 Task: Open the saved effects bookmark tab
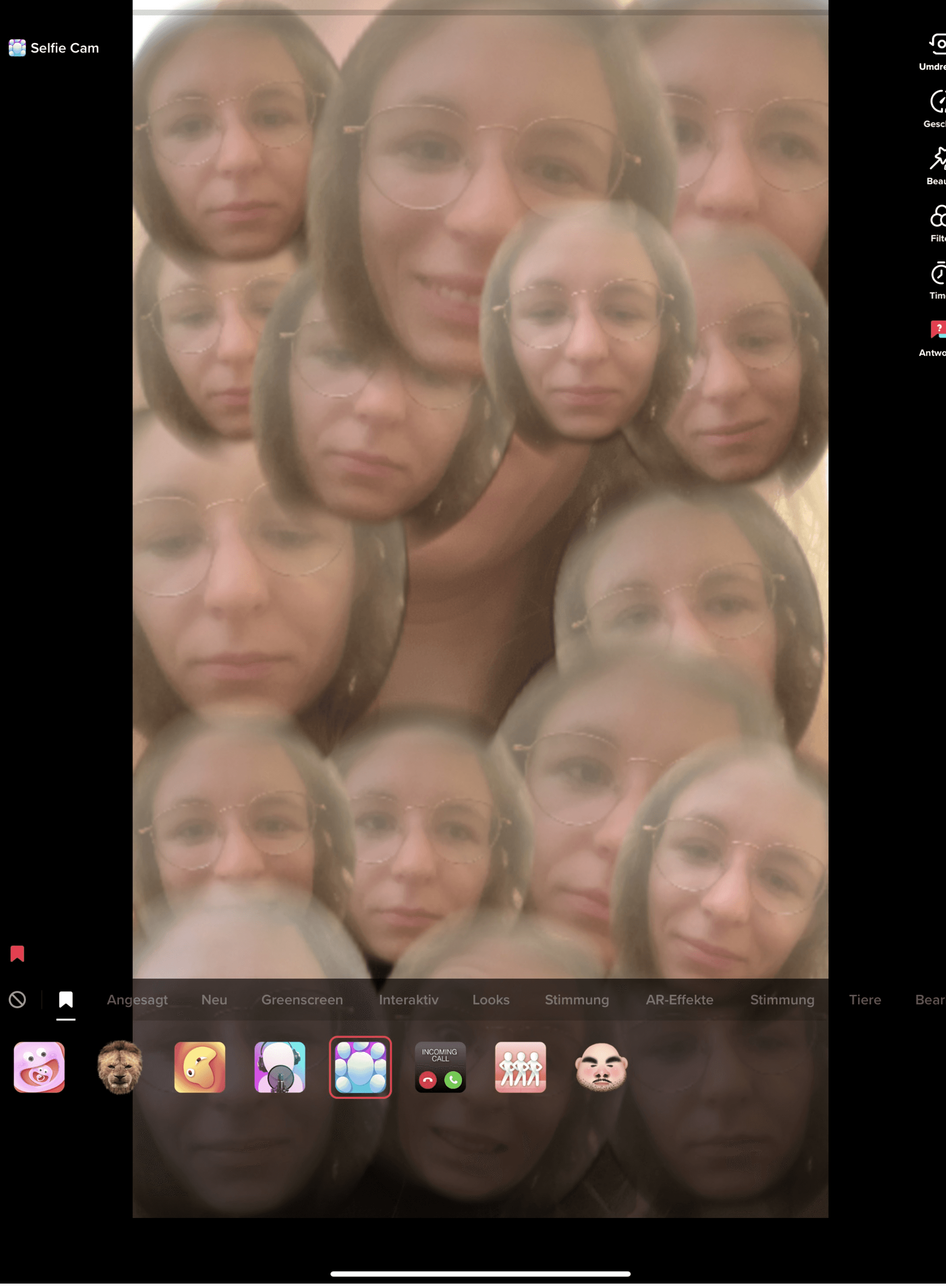pyautogui.click(x=66, y=1000)
